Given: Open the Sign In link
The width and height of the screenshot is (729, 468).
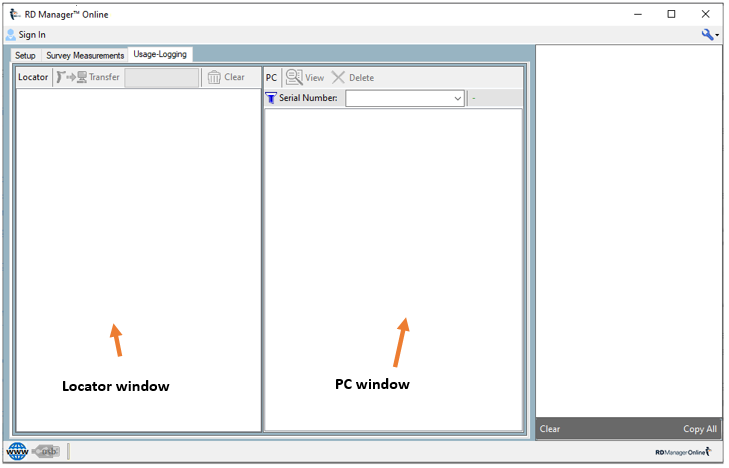Looking at the screenshot, I should (x=32, y=35).
